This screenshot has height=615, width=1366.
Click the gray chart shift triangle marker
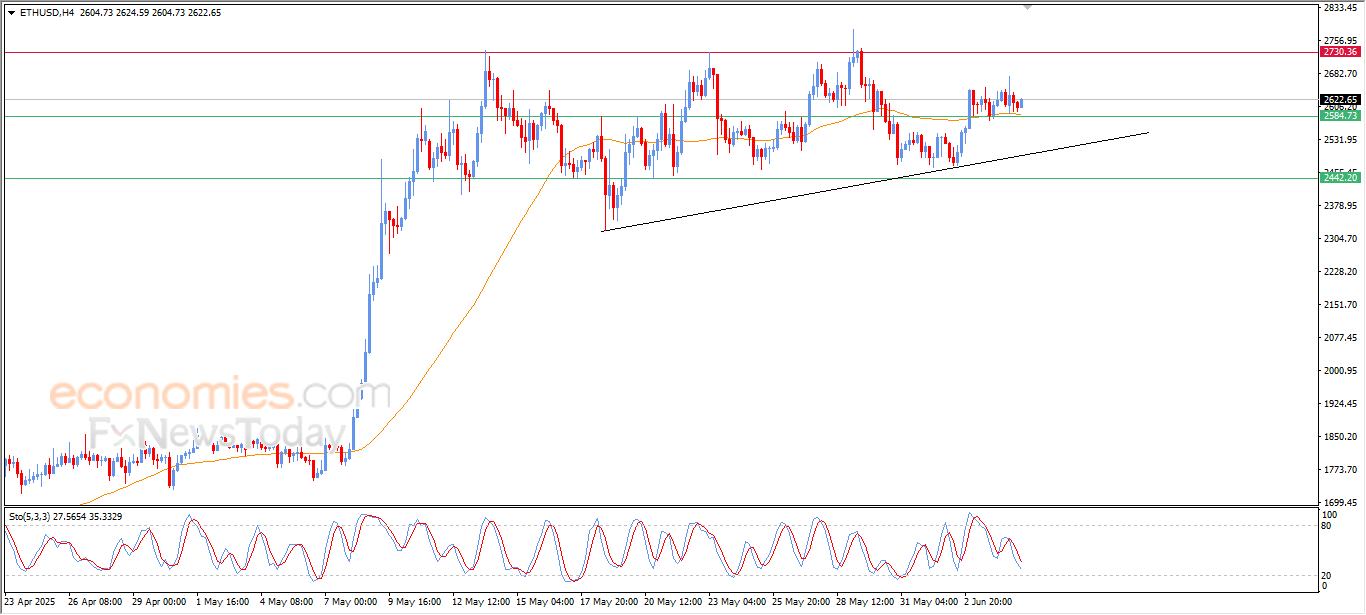1027,8
